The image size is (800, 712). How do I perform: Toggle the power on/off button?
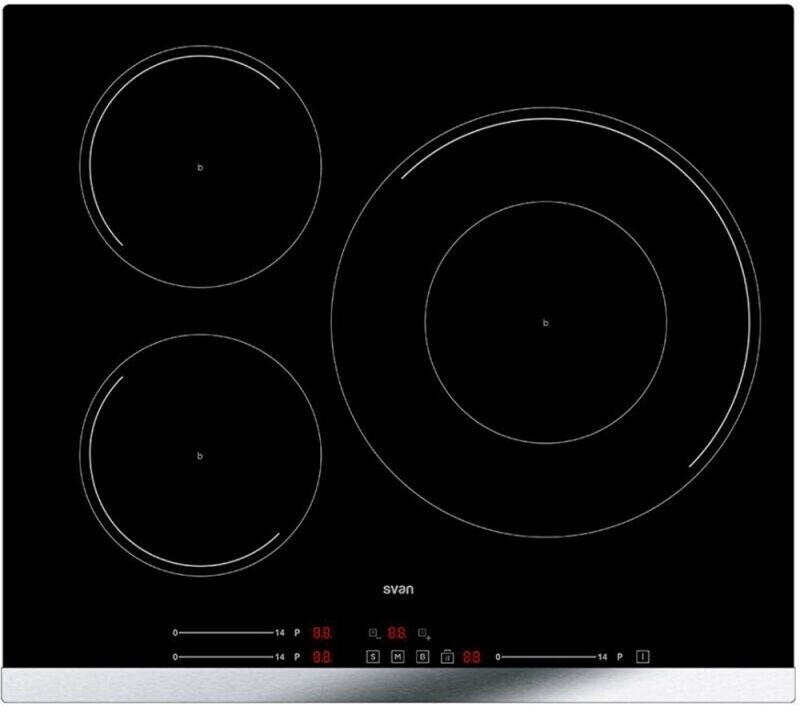pos(643,657)
